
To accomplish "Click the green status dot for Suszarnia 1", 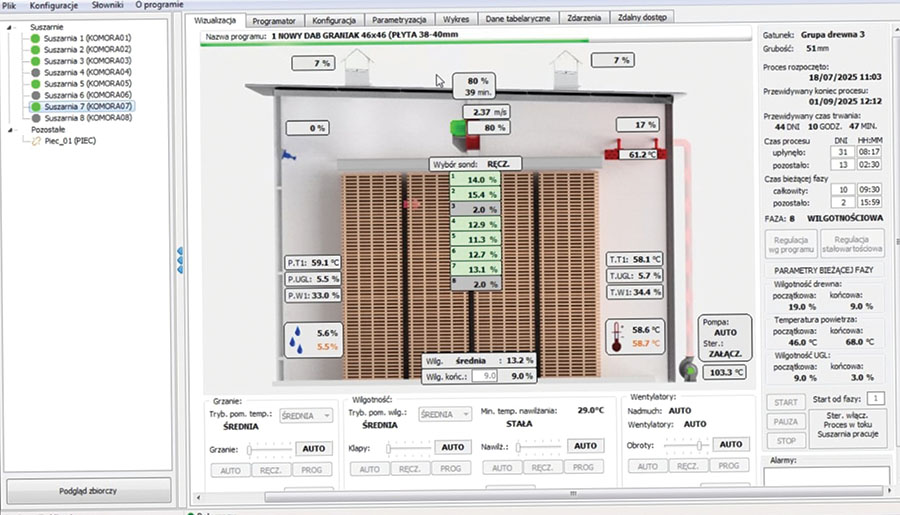I will [34, 39].
